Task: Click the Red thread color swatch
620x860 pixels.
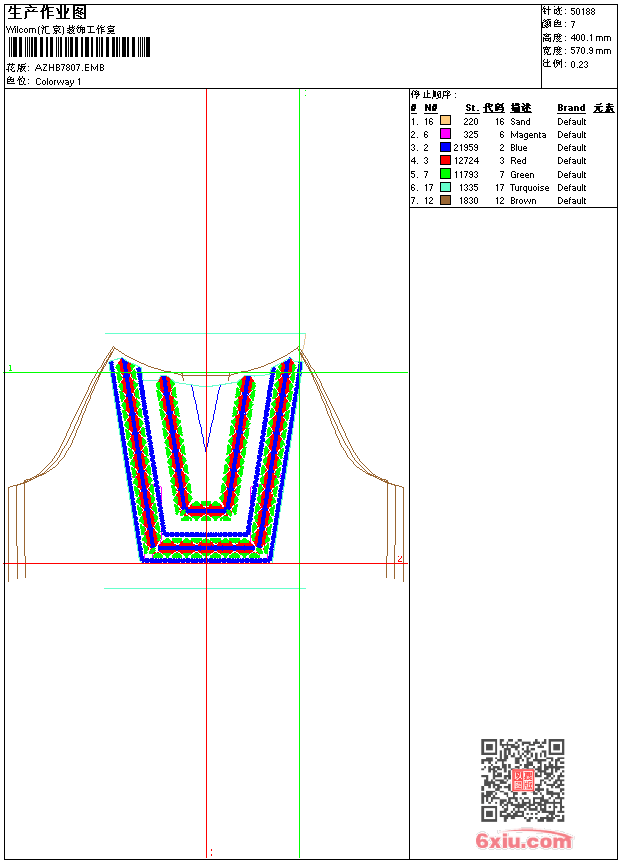Action: pyautogui.click(x=445, y=160)
